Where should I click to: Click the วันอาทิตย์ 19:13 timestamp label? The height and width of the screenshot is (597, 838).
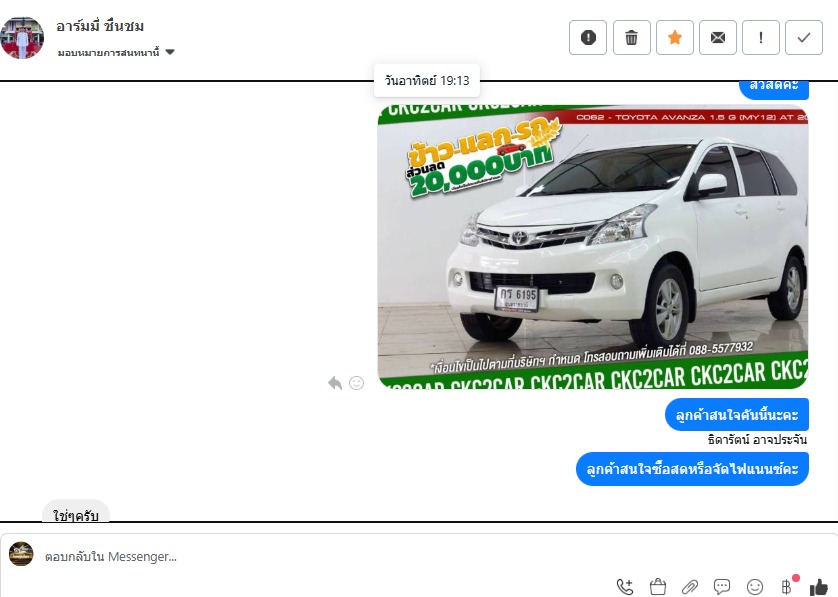426,81
